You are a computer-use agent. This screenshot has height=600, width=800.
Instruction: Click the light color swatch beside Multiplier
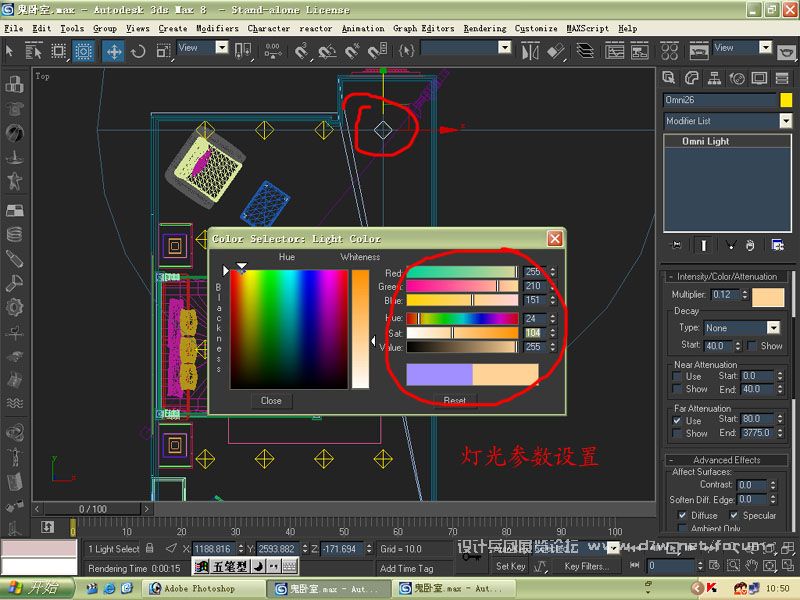pyautogui.click(x=768, y=297)
